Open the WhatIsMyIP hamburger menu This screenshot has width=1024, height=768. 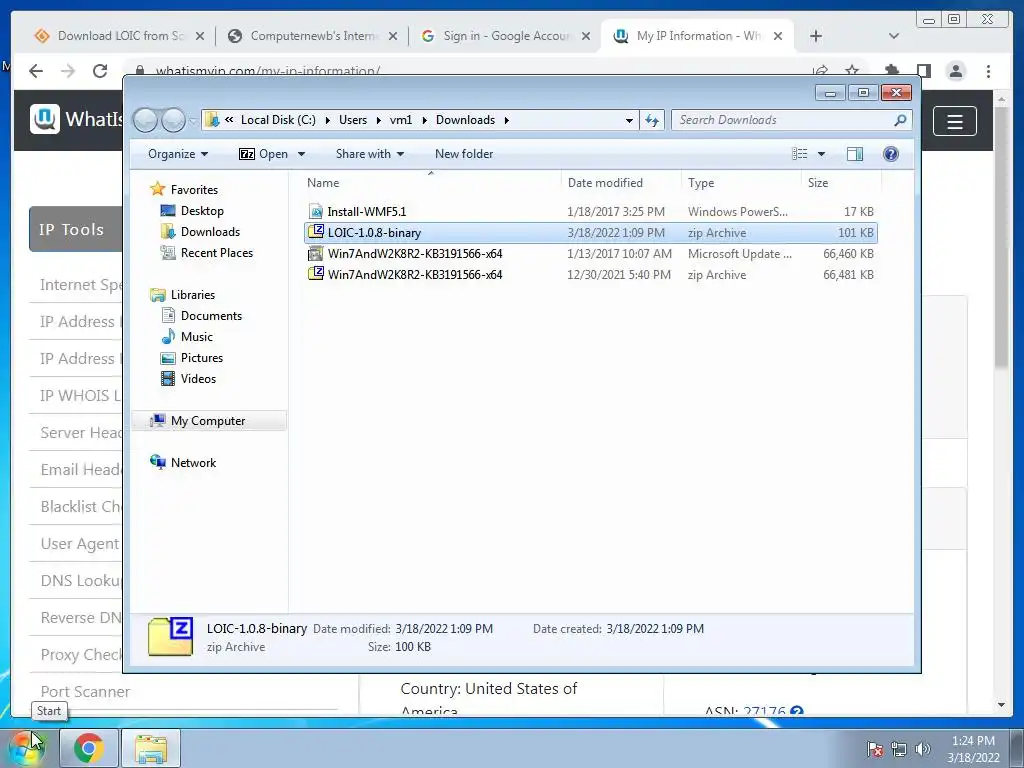[x=955, y=121]
